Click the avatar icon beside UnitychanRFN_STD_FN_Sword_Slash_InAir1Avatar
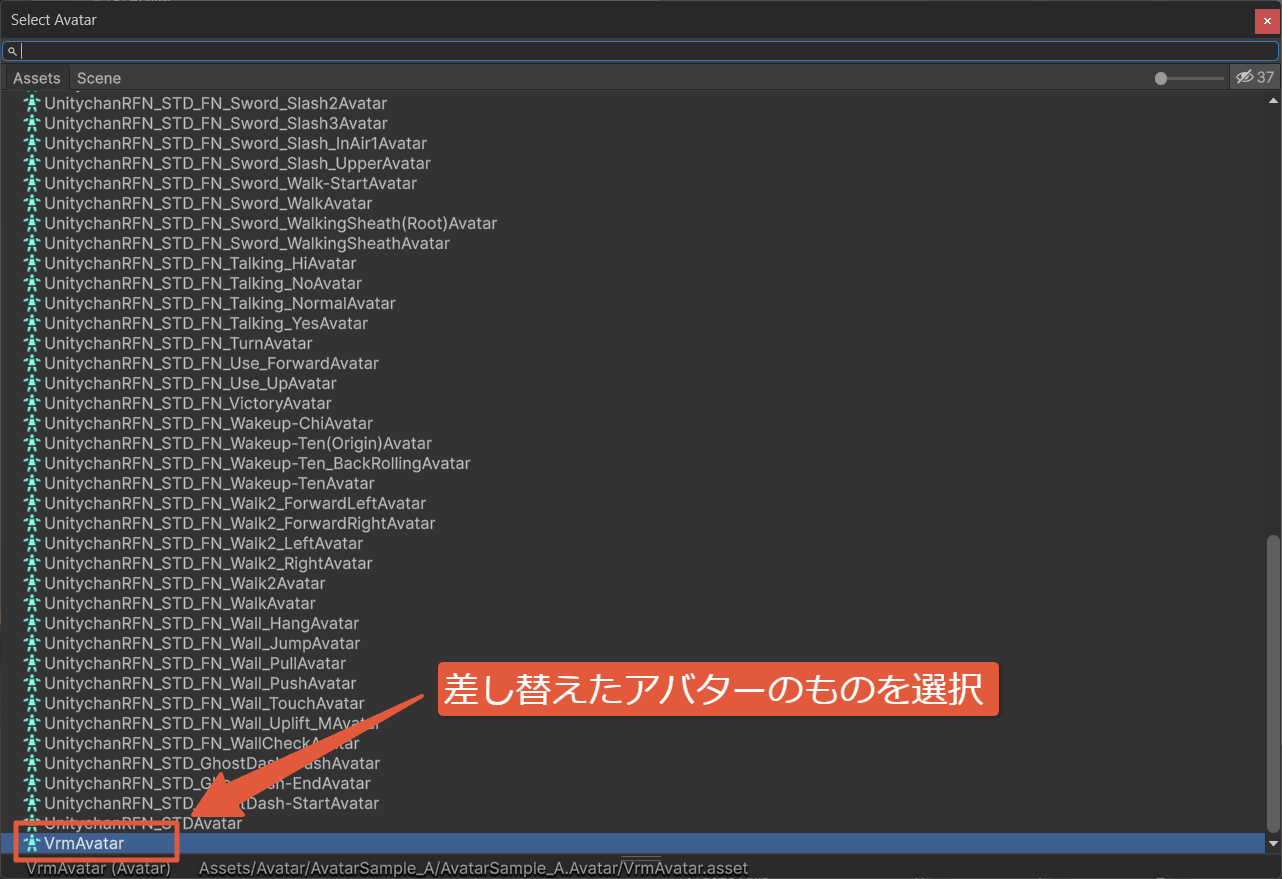 coord(32,143)
